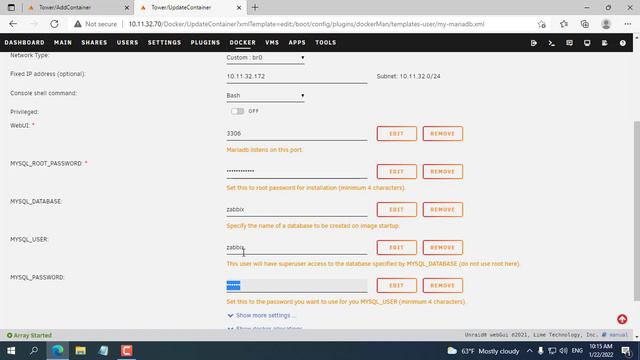640x360 pixels.
Task: Open Windows taskbar search
Action: point(34,351)
